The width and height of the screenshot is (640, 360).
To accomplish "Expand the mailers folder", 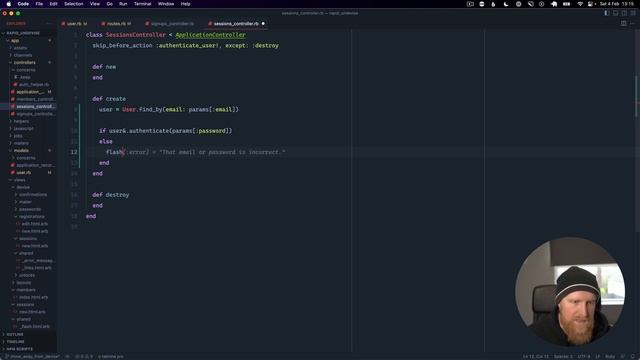I will 21,143.
